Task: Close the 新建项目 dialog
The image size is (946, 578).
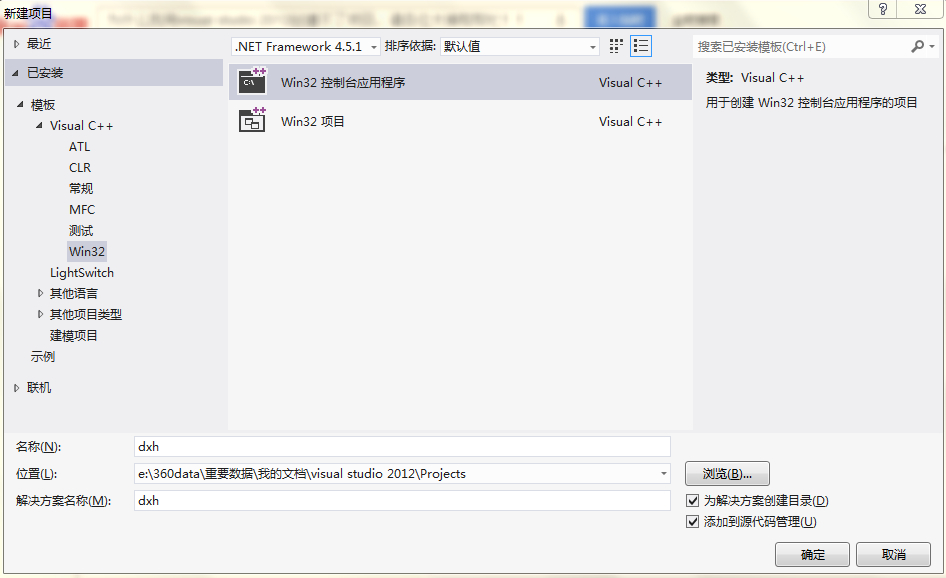Action: (921, 8)
